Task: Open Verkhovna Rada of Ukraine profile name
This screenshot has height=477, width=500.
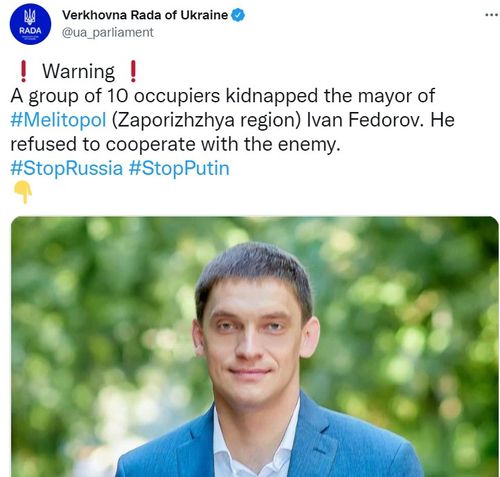Action: coord(145,15)
